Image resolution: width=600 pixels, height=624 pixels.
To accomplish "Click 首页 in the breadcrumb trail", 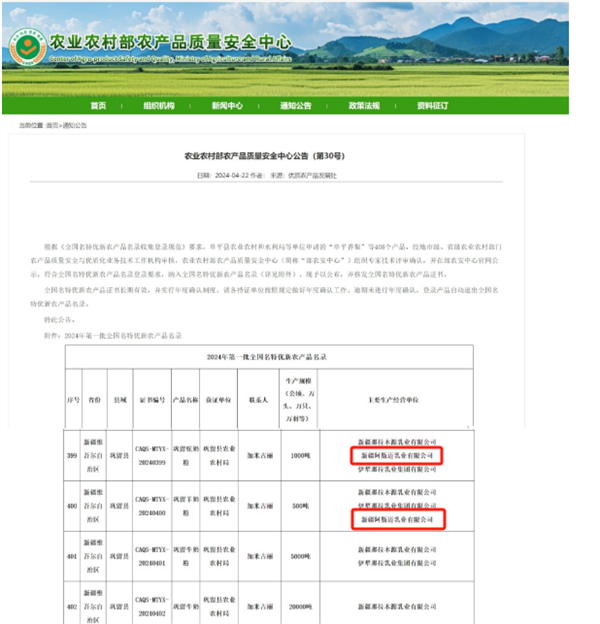I will coord(52,125).
